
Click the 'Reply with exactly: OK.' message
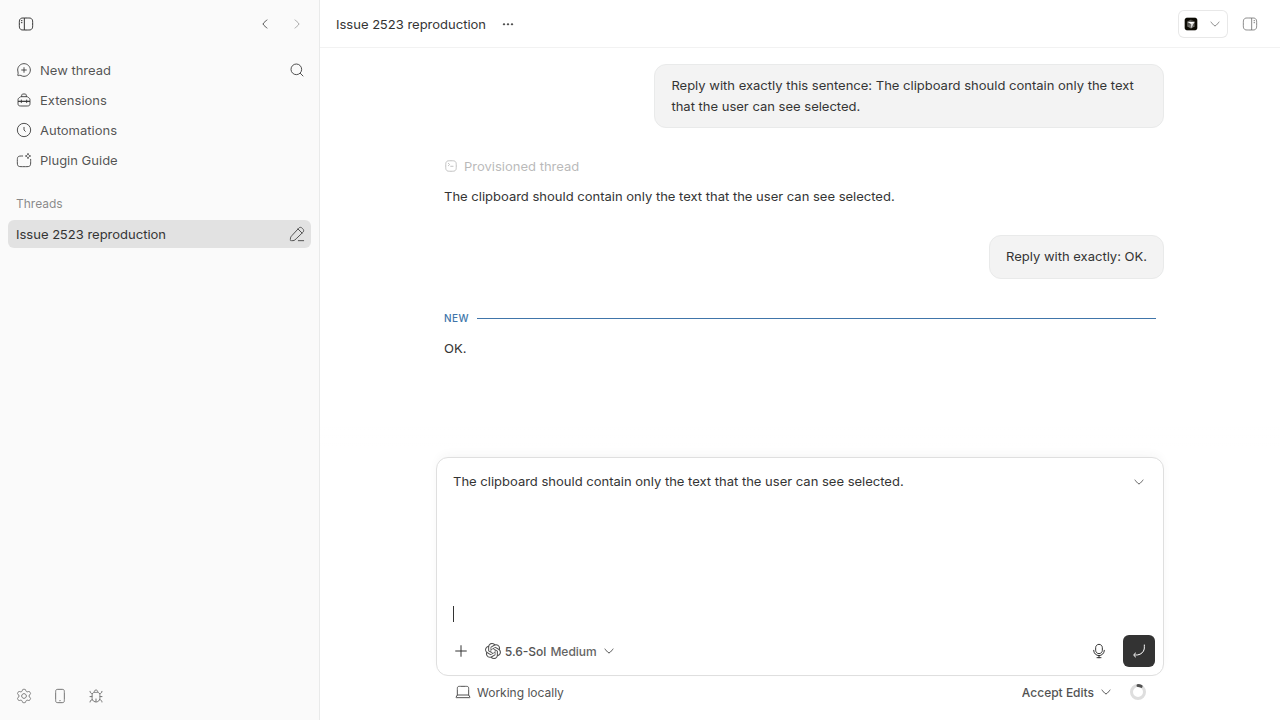[x=1076, y=257]
